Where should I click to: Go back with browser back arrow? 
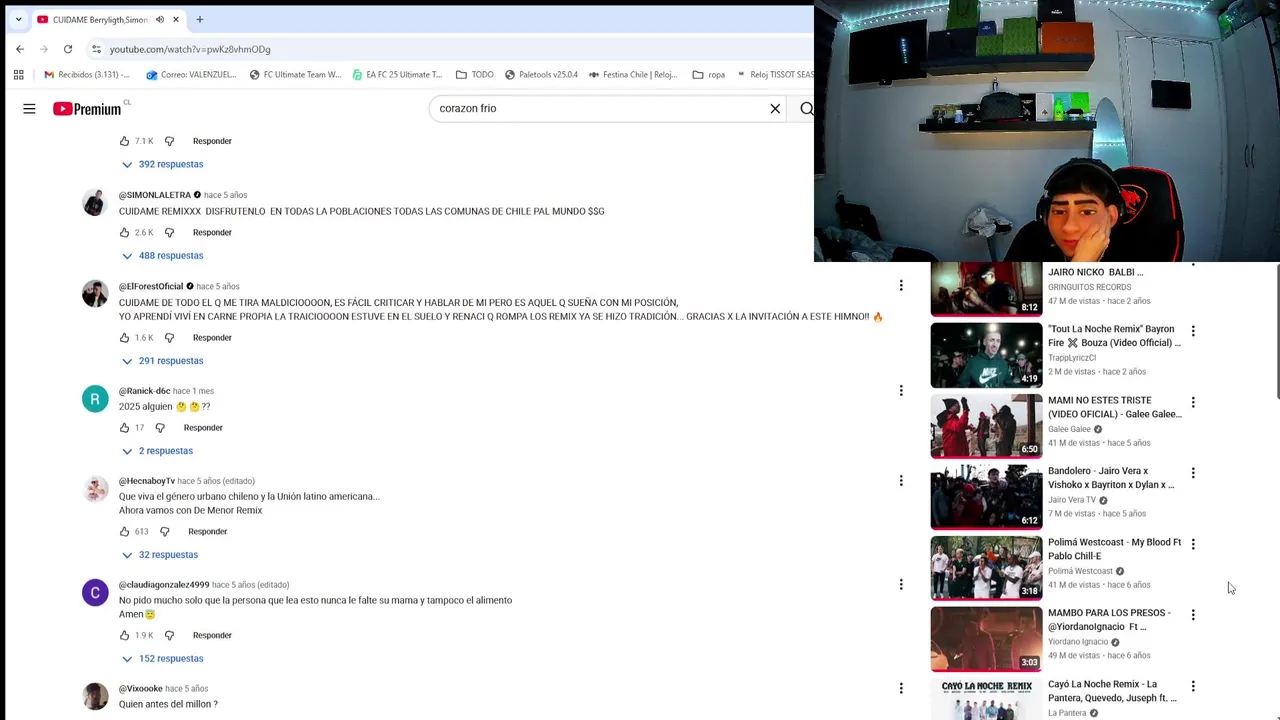(20, 49)
